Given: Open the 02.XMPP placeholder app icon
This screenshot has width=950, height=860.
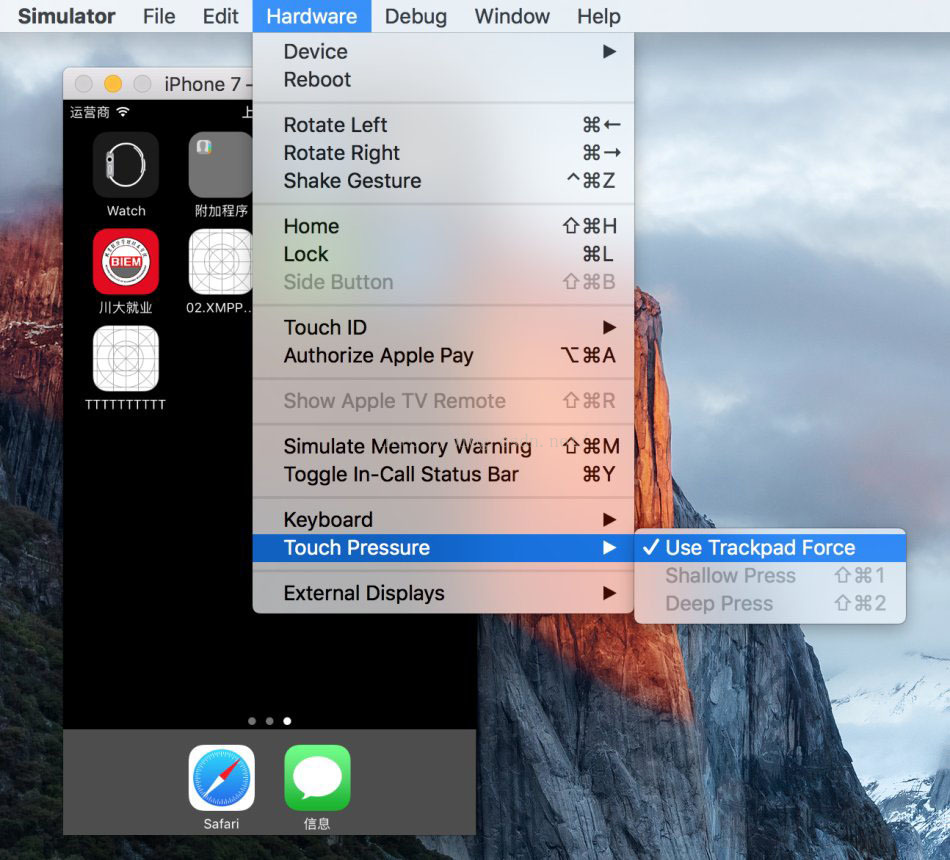Looking at the screenshot, I should (221, 262).
